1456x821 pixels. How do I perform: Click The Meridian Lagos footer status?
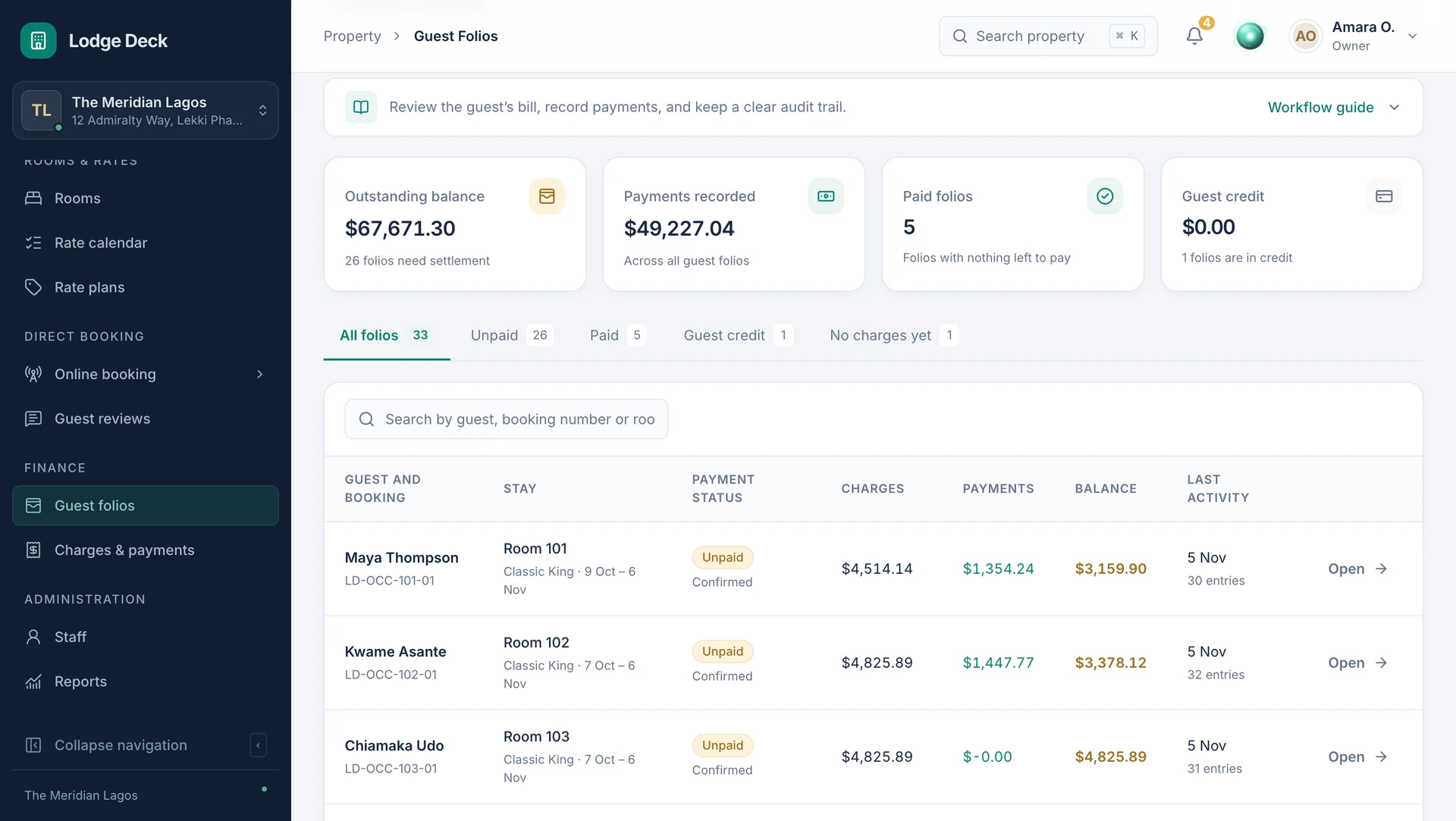tap(146, 795)
